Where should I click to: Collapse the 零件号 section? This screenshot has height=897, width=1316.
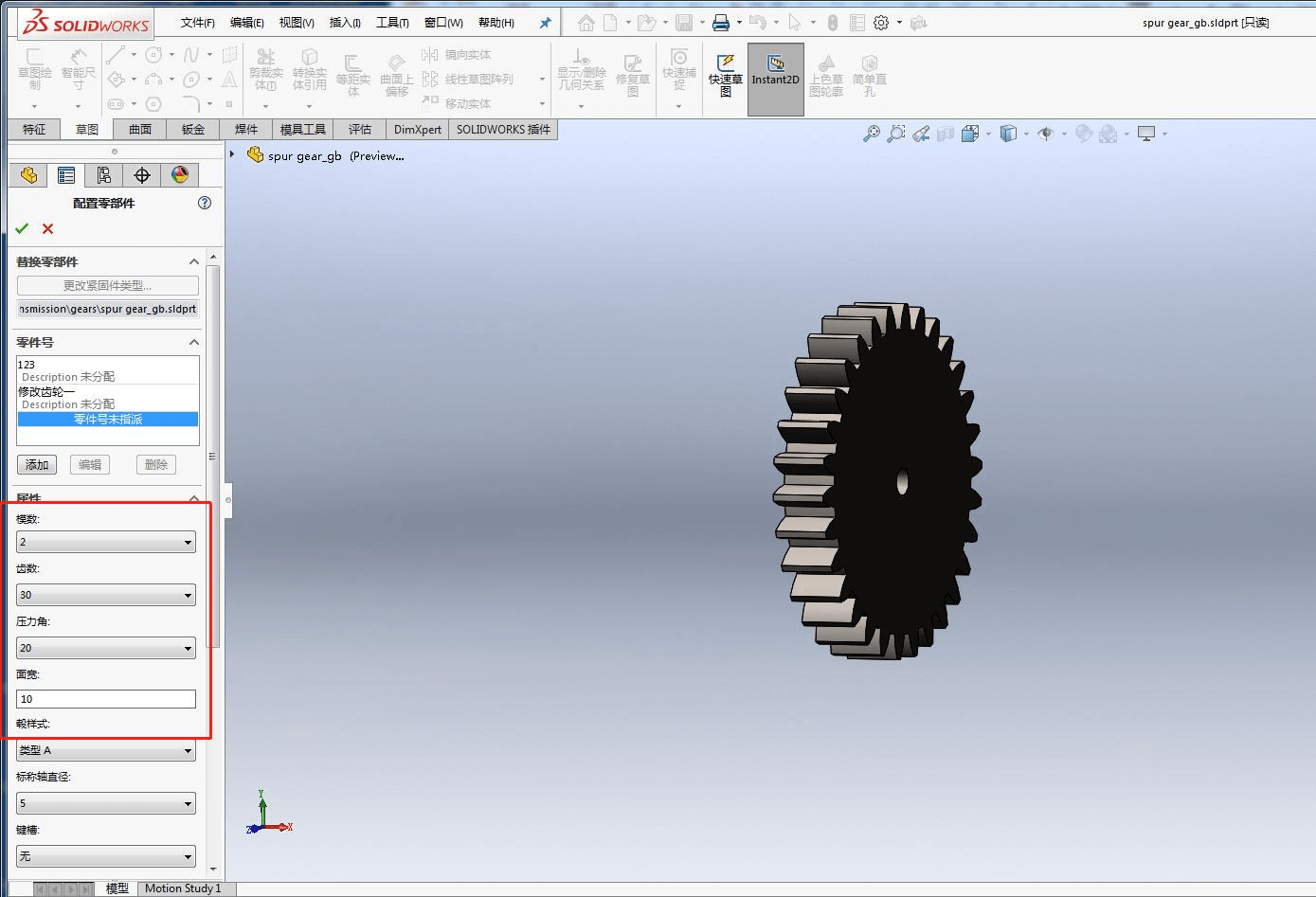194,342
